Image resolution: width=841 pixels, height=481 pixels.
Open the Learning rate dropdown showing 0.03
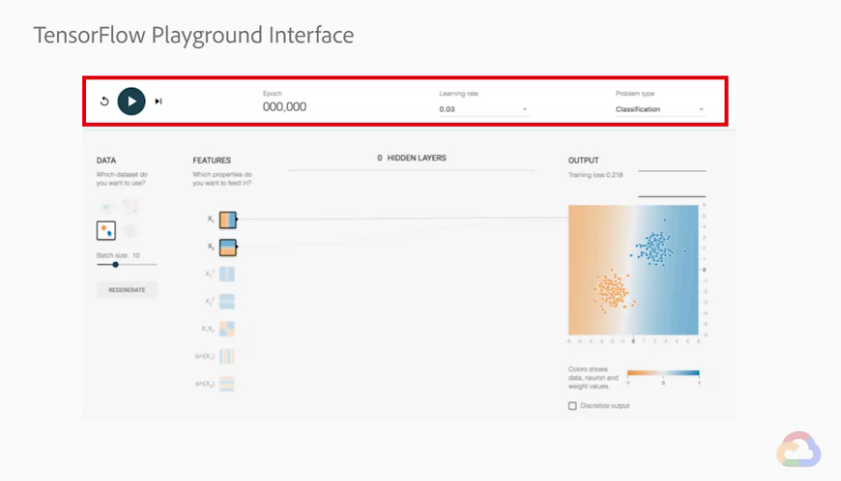coord(483,109)
